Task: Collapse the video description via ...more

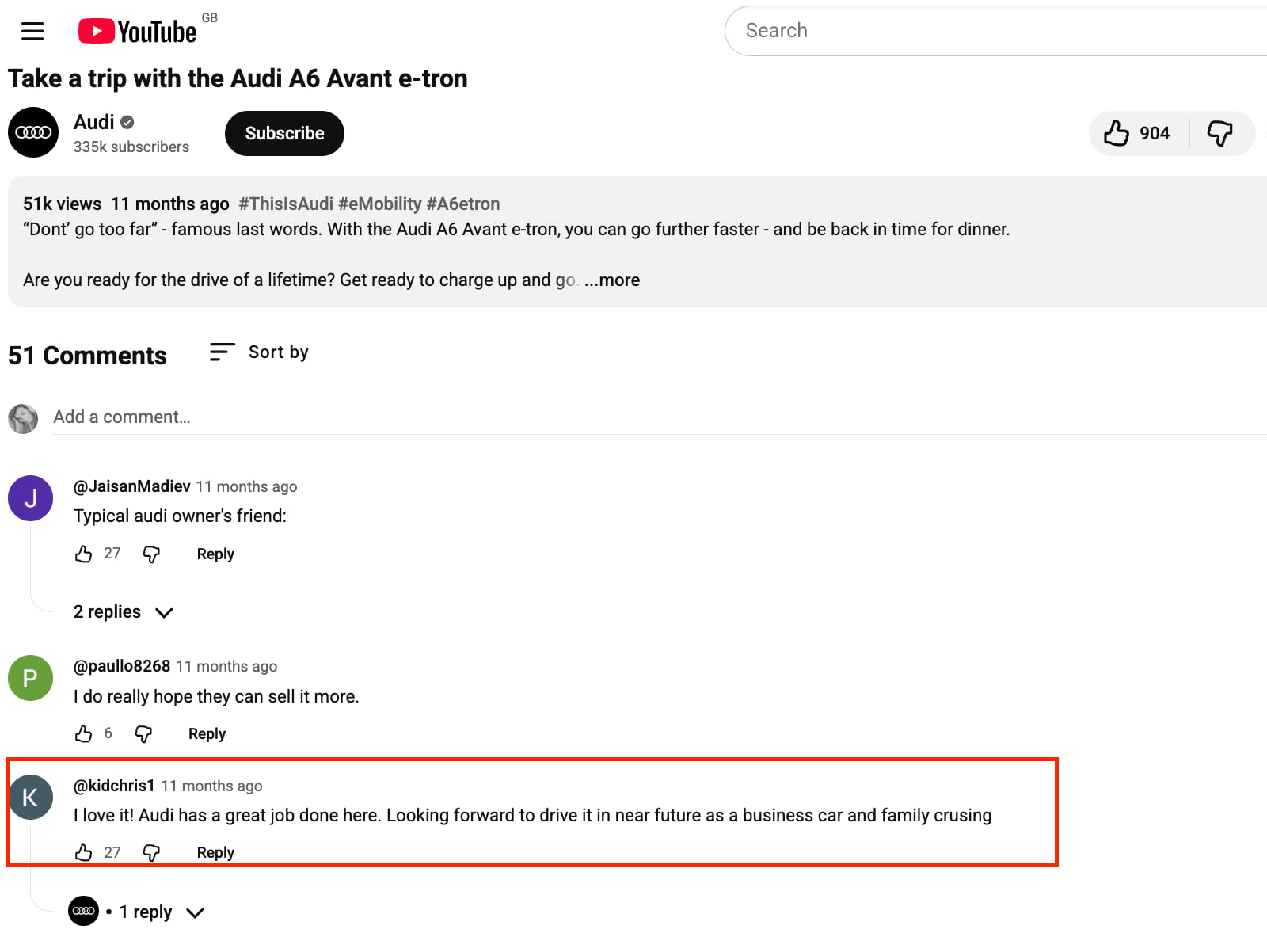Action: click(x=611, y=280)
